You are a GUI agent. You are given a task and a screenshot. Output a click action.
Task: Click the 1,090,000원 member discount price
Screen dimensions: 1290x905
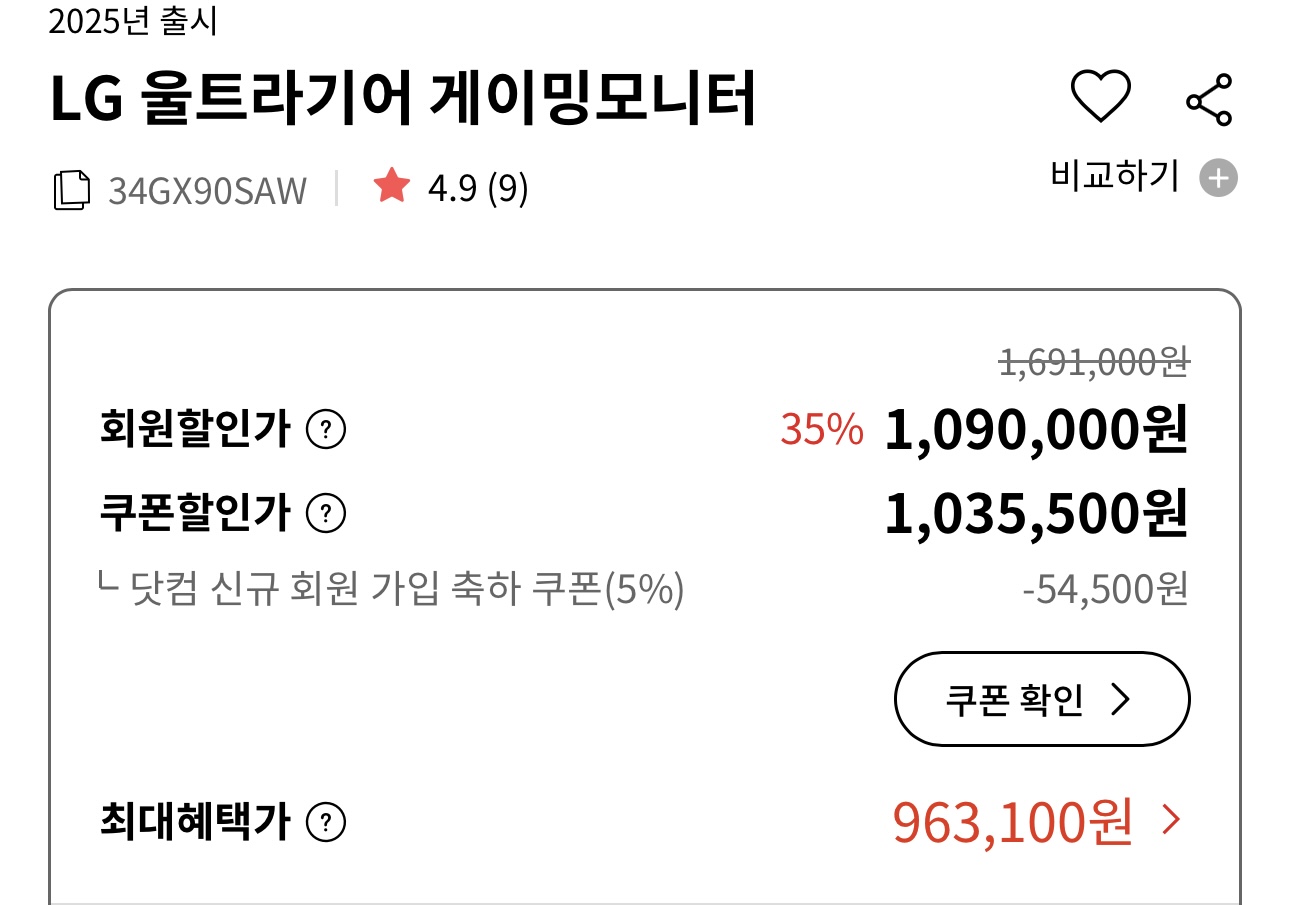pyautogui.click(x=1036, y=431)
